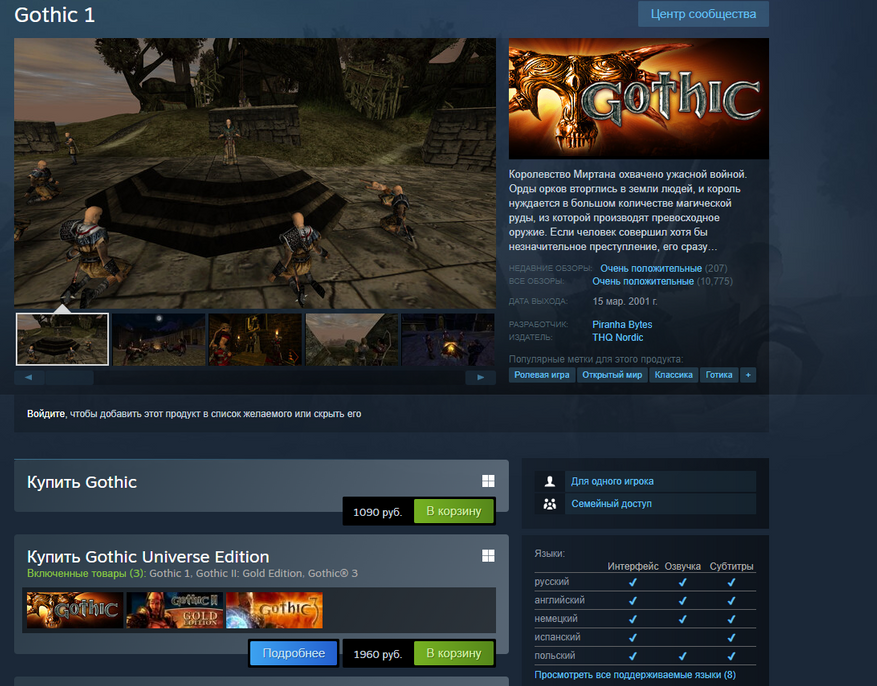Viewport: 877px width, 686px height.
Task: Click the thumbnail strip scrollbar handle
Action: point(69,377)
